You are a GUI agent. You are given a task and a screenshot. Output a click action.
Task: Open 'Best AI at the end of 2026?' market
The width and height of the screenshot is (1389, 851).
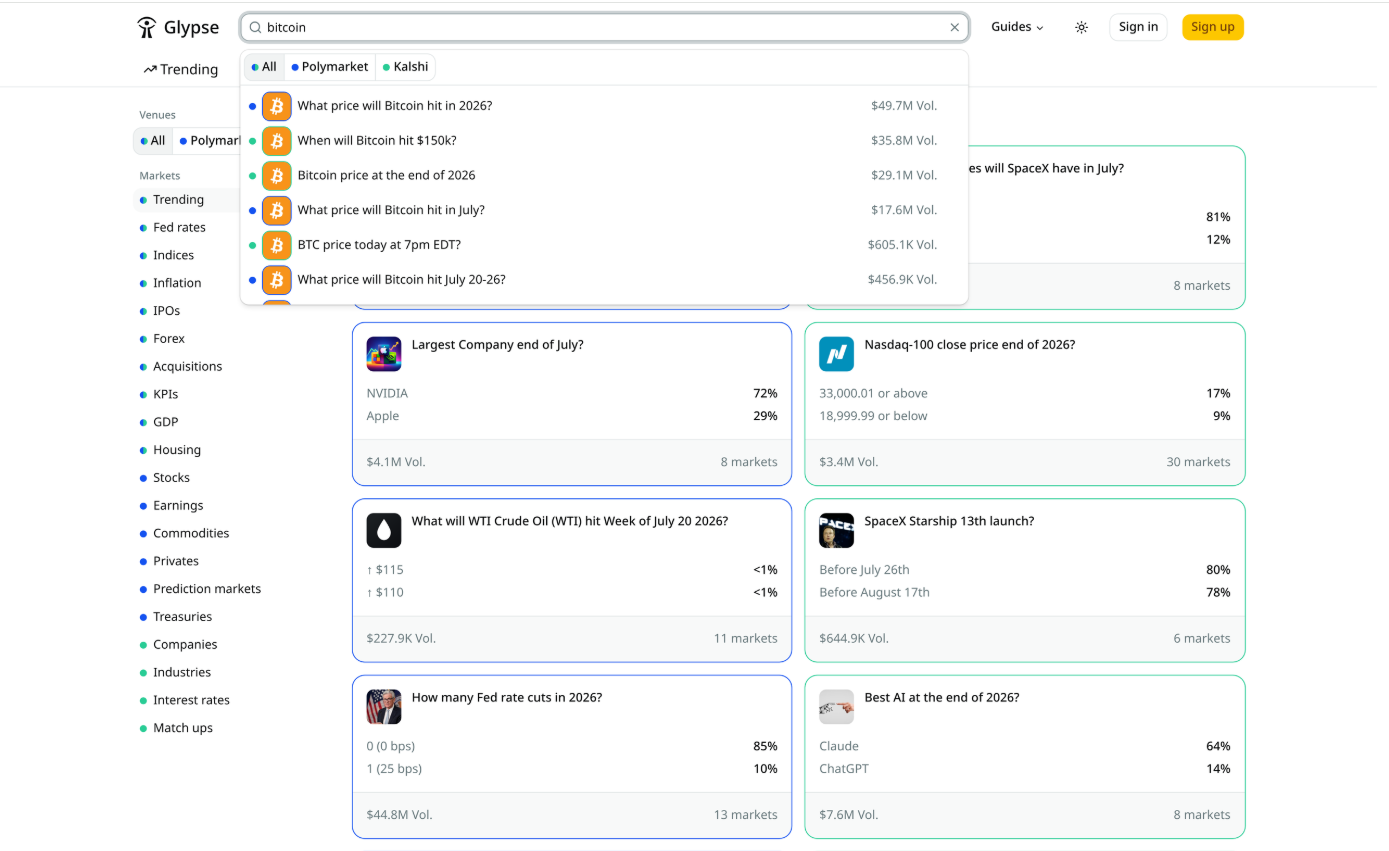(x=941, y=698)
